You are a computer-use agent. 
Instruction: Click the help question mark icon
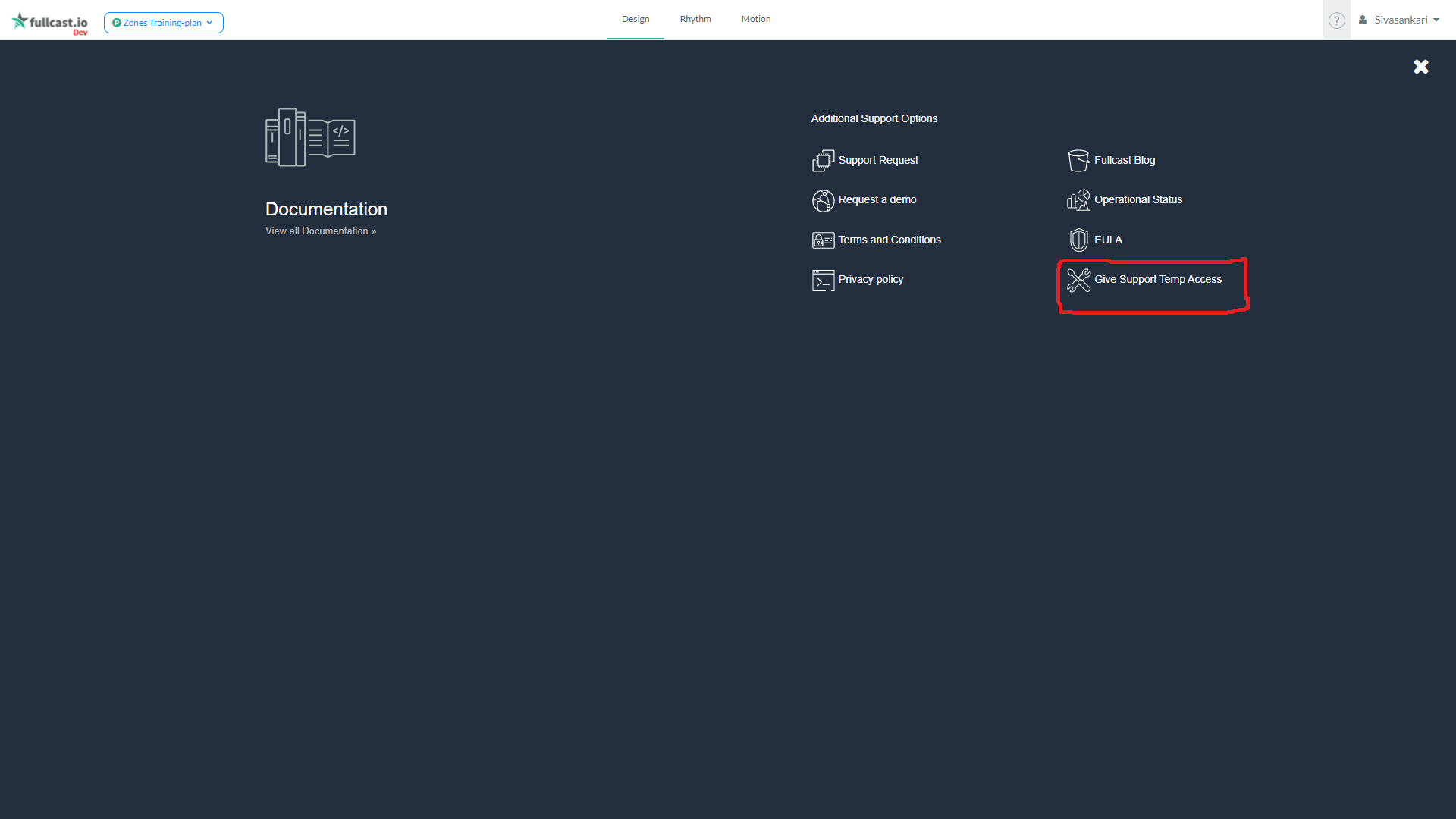[x=1336, y=20]
